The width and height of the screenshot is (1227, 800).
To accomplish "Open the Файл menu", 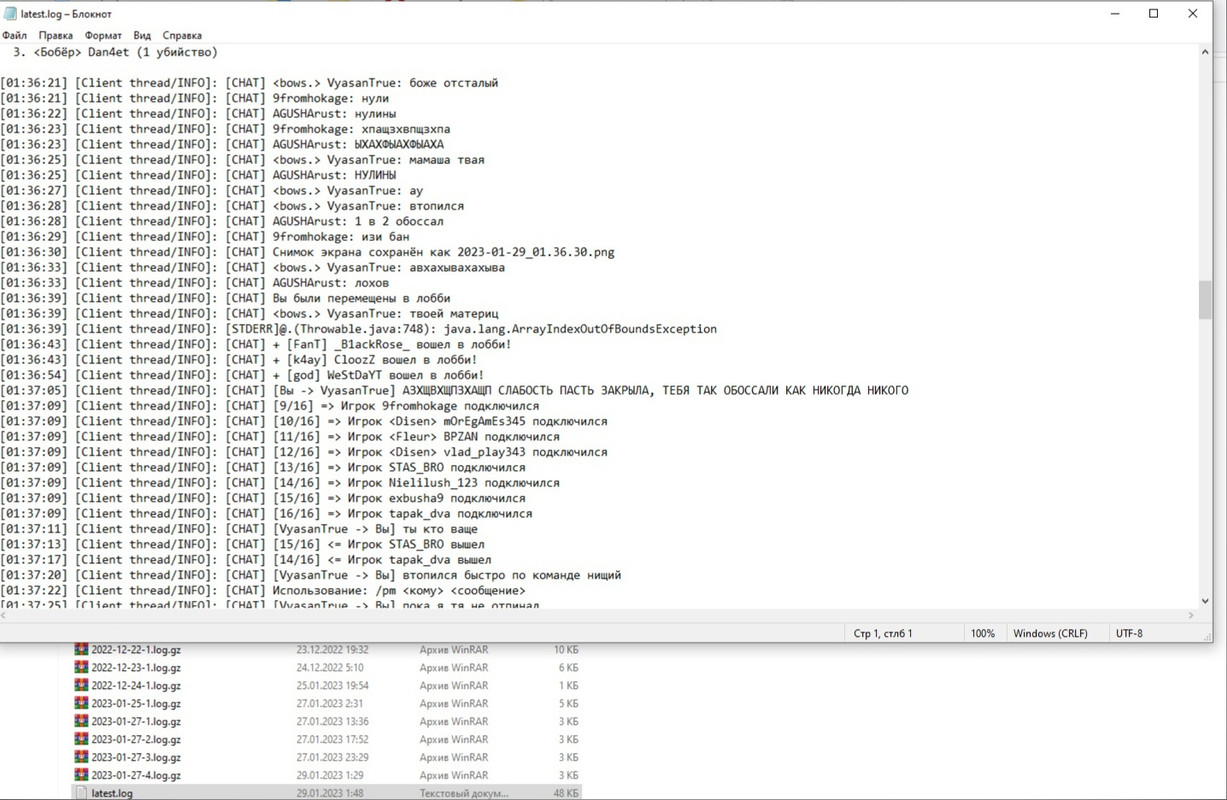I will click(x=15, y=35).
